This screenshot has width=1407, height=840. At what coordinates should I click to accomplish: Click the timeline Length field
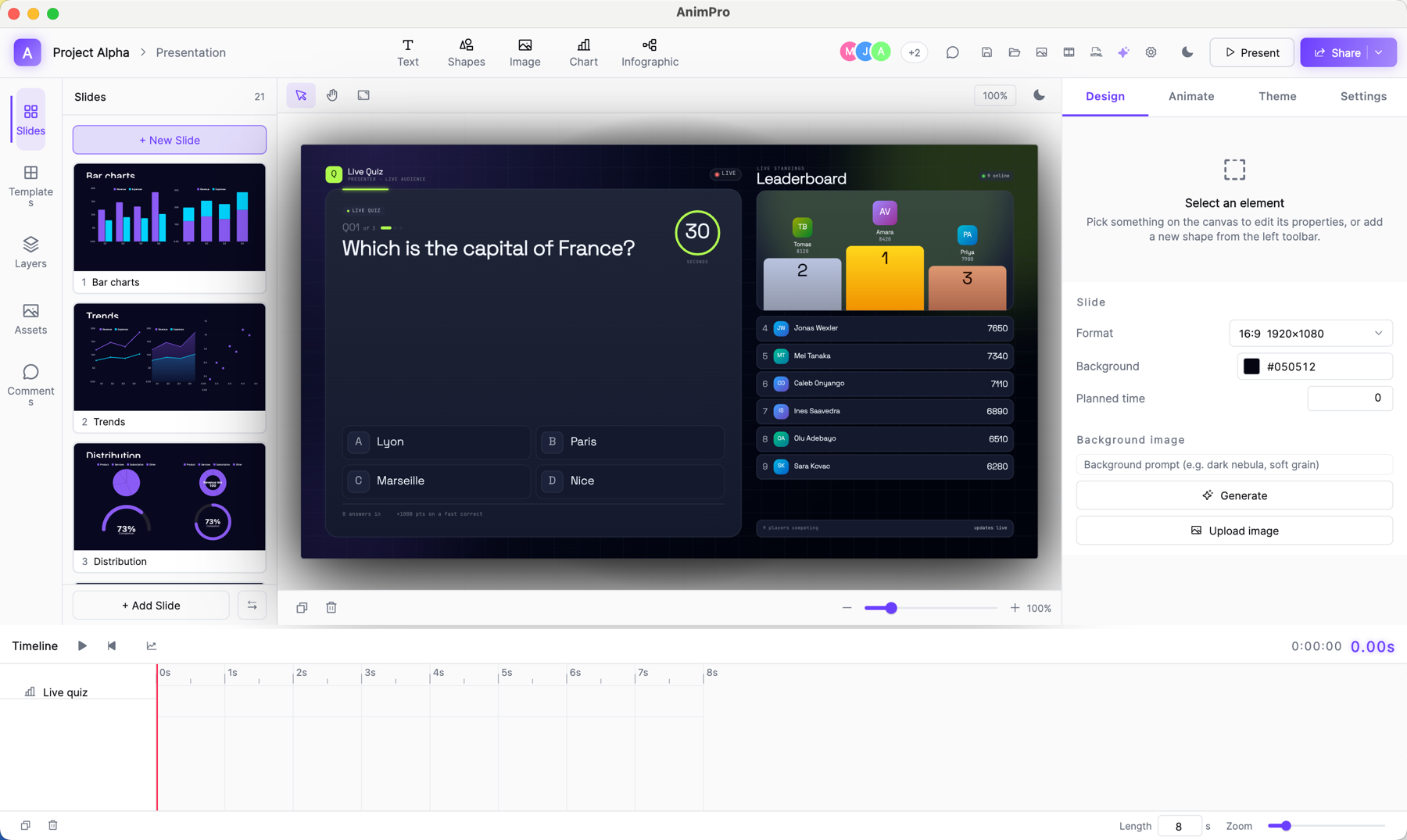click(x=1179, y=826)
